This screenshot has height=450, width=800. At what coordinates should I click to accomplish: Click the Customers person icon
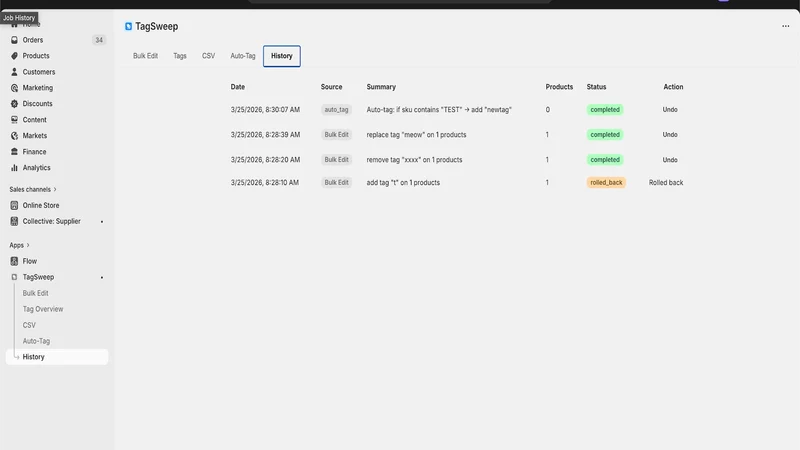pyautogui.click(x=14, y=72)
